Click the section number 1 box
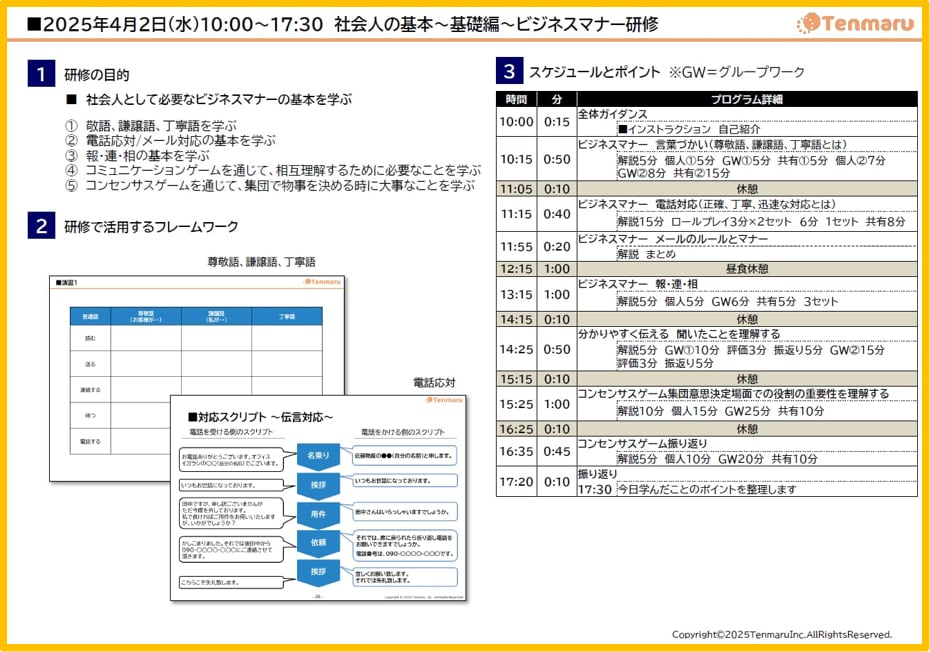 click(41, 74)
